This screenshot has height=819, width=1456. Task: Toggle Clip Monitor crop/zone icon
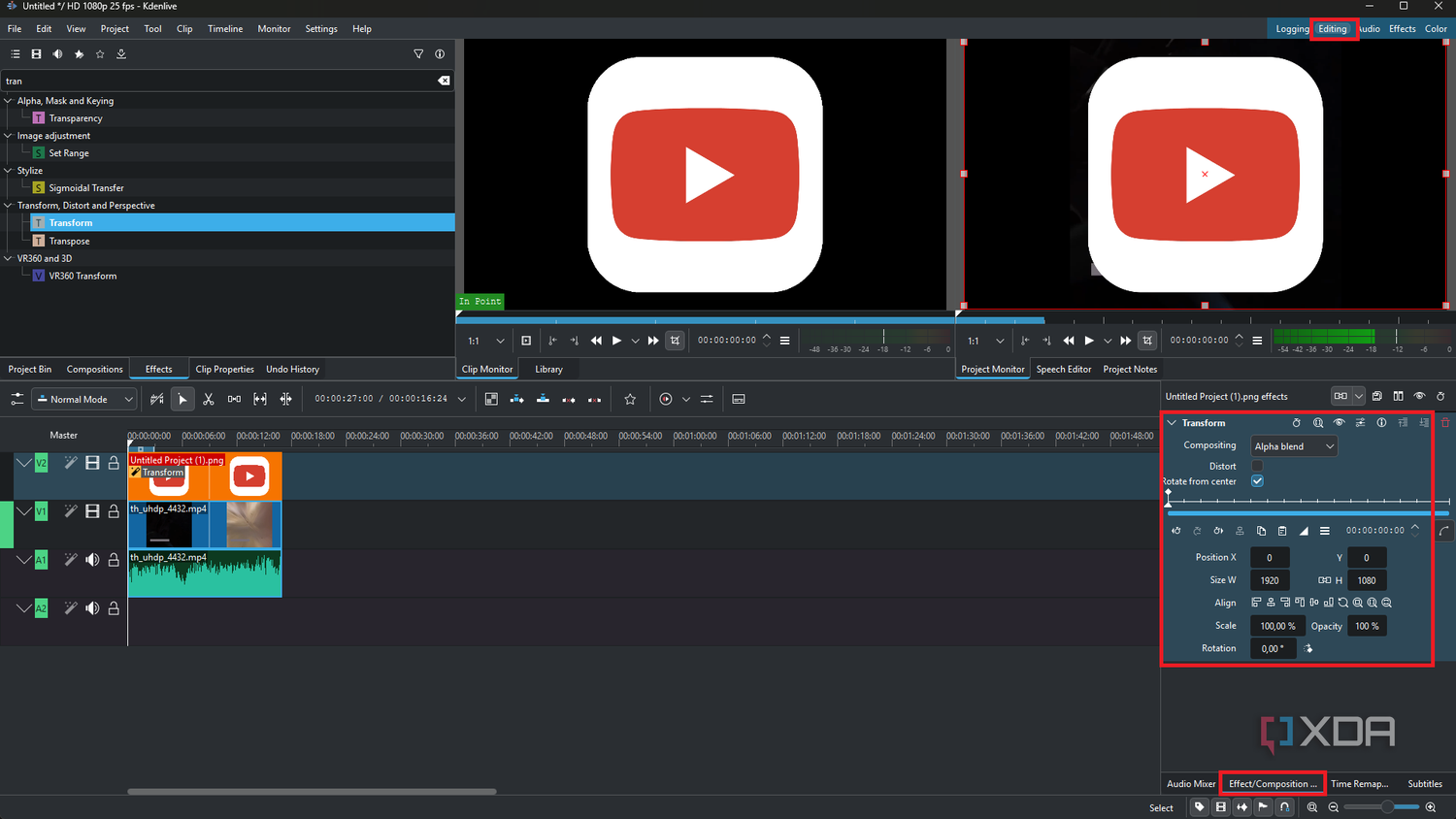coord(675,341)
